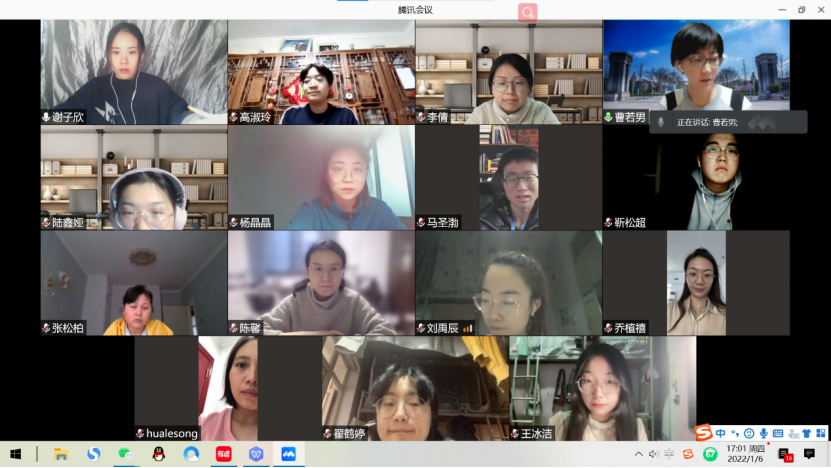Select 谢子欣's video tile
831x468 pixels.
(x=134, y=72)
